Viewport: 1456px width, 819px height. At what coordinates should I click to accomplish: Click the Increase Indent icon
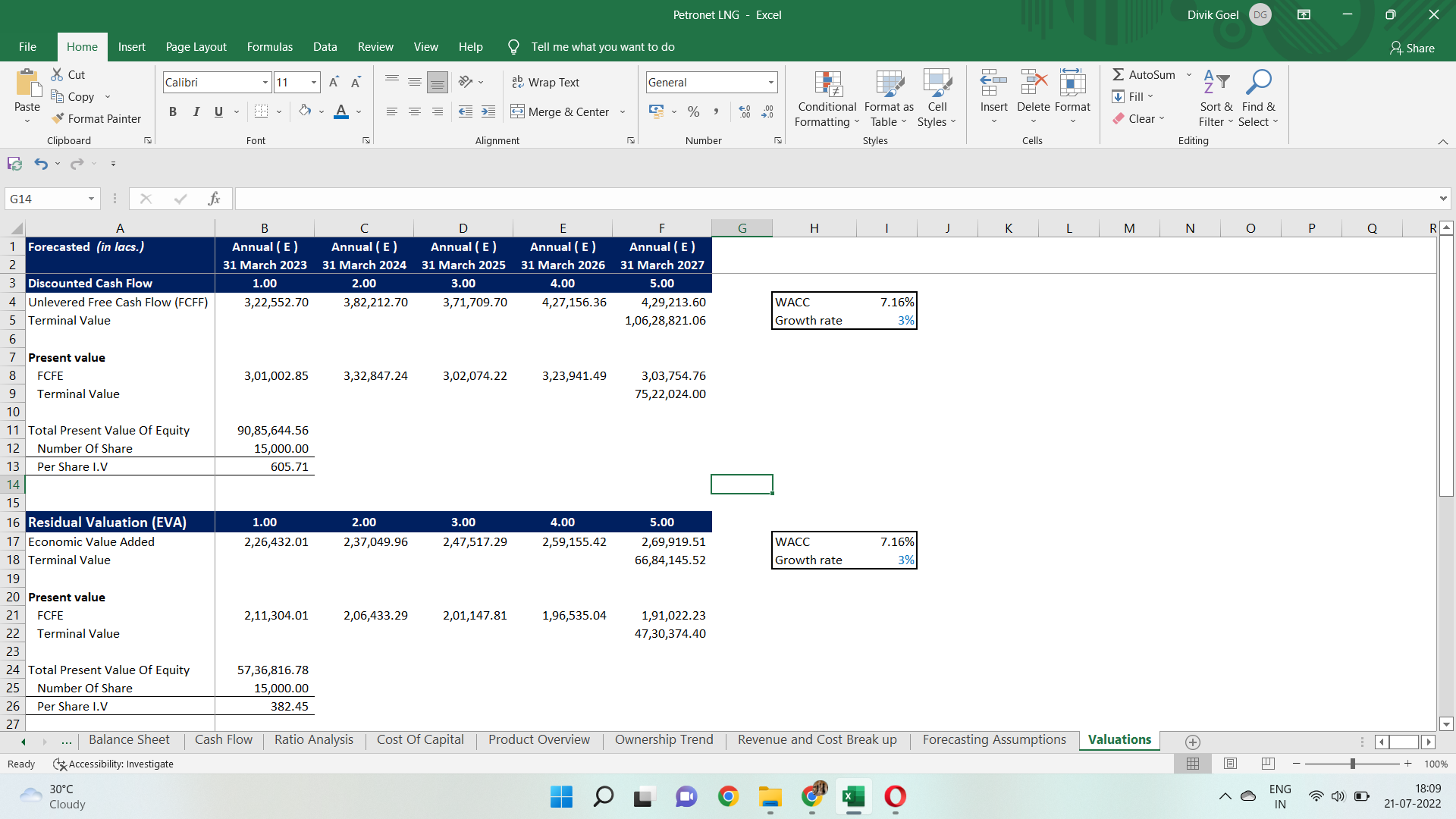488,111
